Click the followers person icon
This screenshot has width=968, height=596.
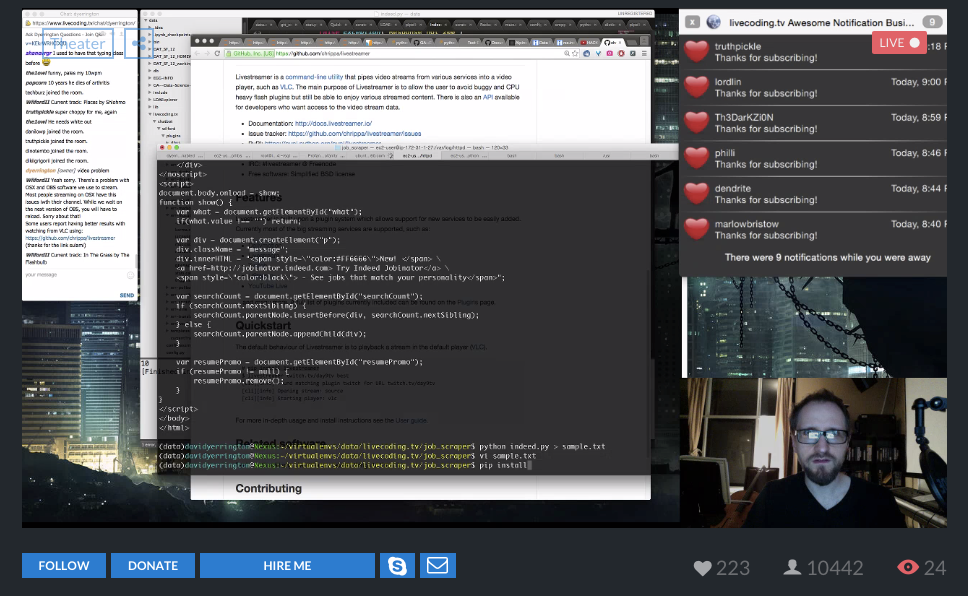792,568
